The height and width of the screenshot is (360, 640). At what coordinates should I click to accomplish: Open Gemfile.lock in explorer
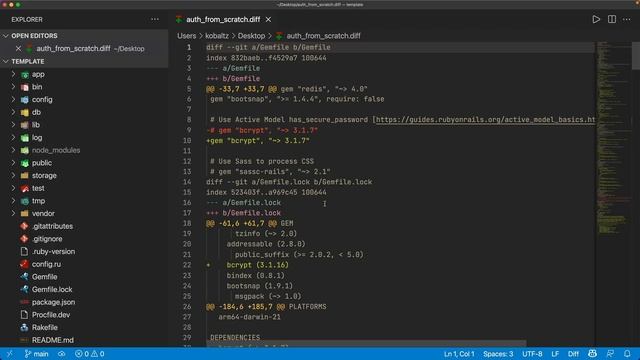(x=52, y=289)
